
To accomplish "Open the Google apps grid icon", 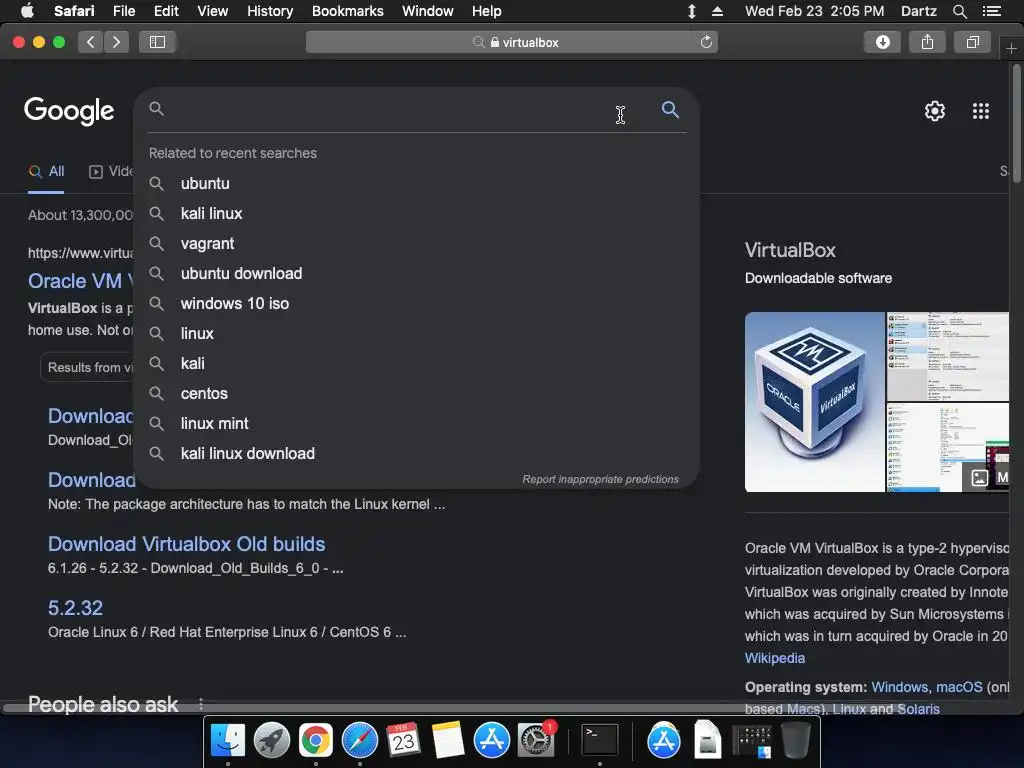I will point(980,111).
